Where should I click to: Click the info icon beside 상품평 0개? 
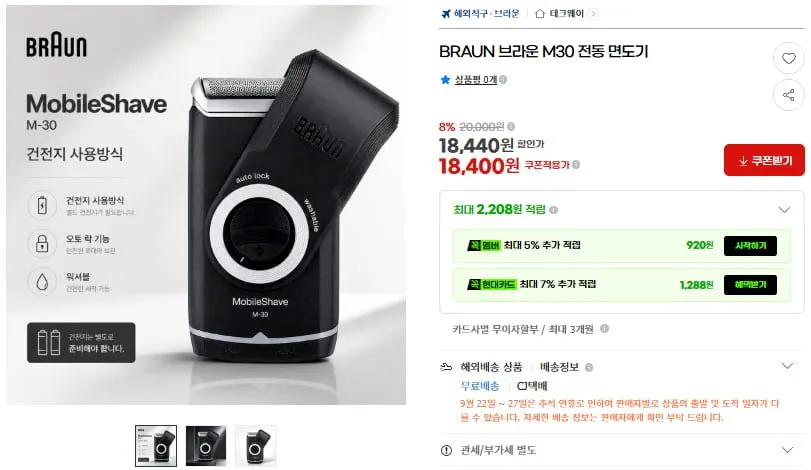[x=503, y=80]
